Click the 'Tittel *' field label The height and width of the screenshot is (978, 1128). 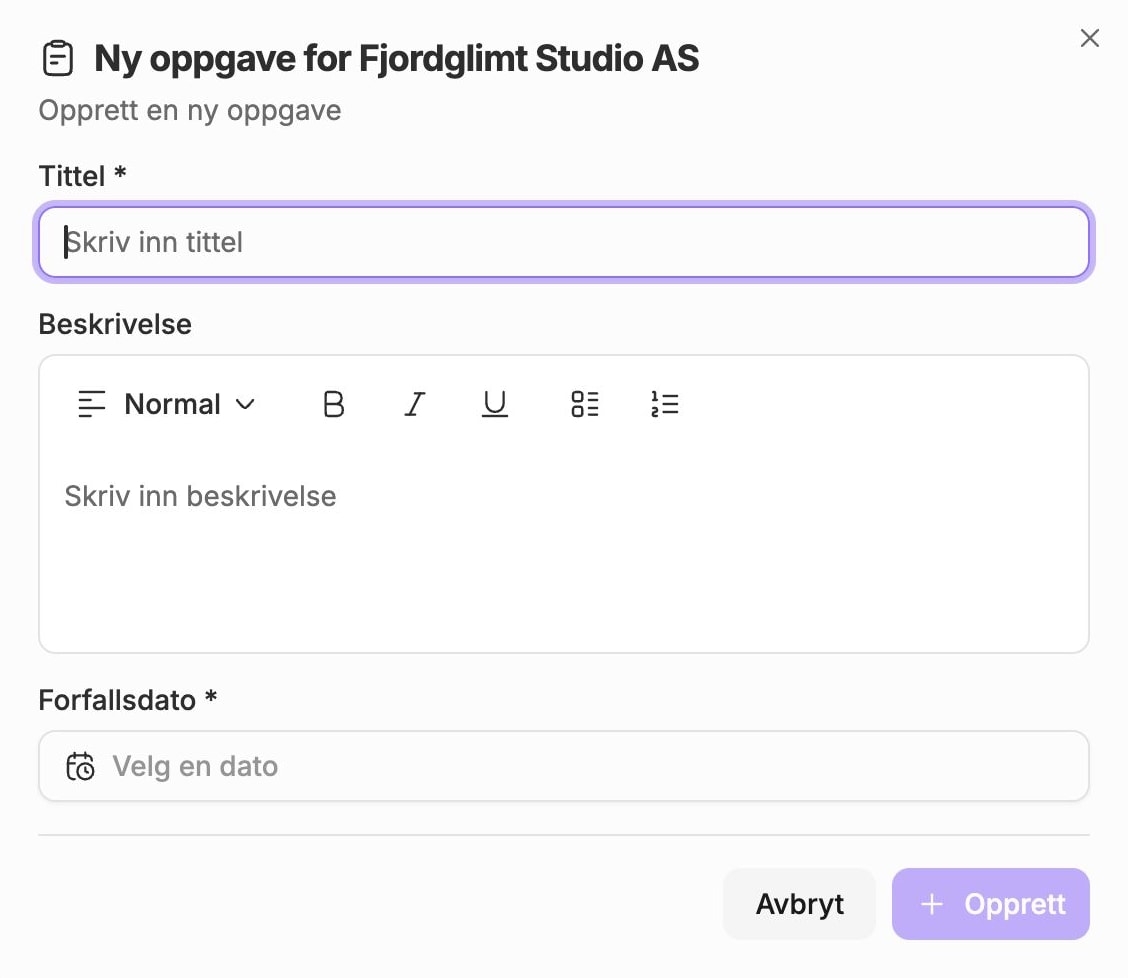click(x=83, y=176)
